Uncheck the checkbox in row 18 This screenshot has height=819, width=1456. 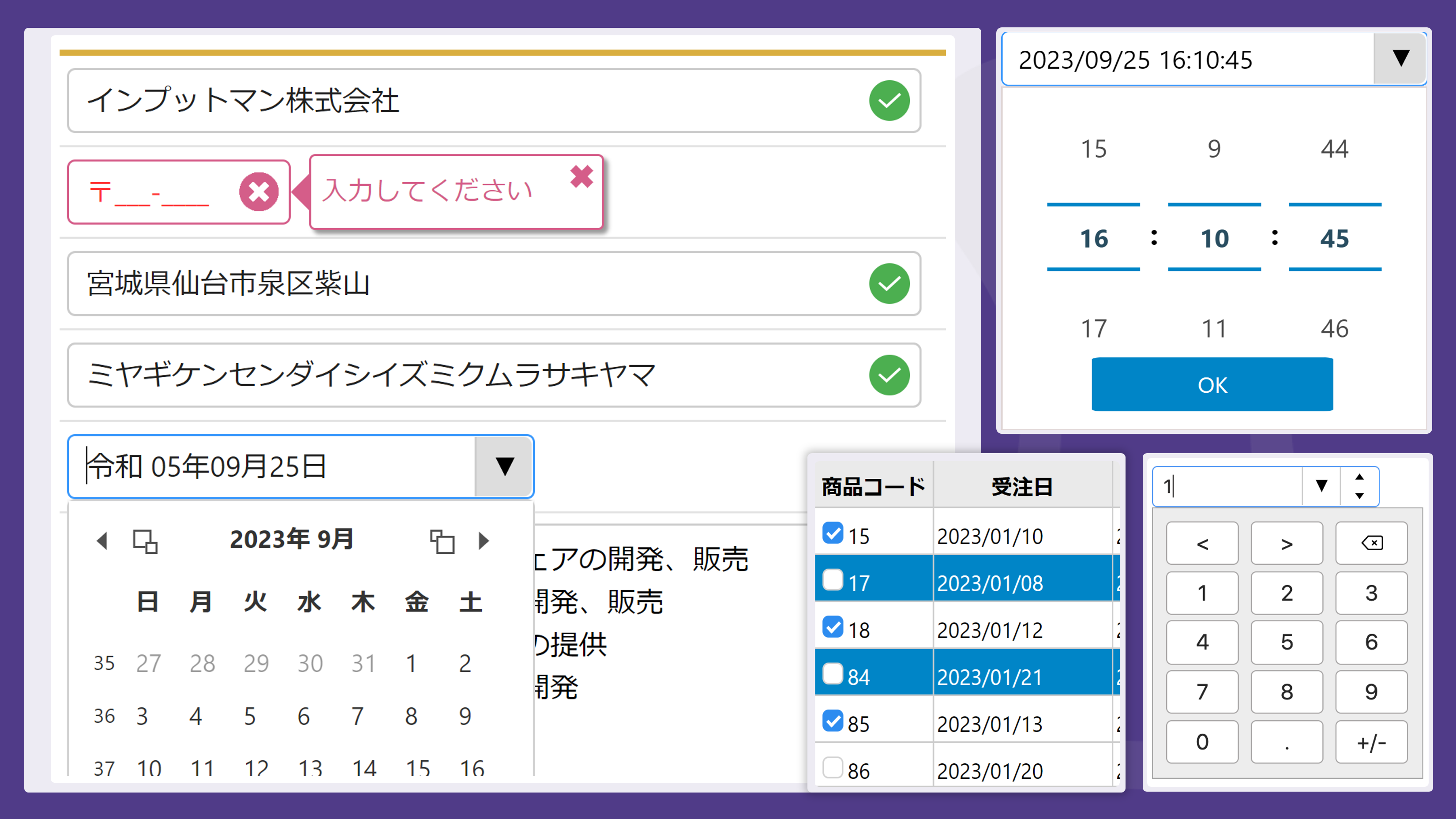click(x=833, y=627)
